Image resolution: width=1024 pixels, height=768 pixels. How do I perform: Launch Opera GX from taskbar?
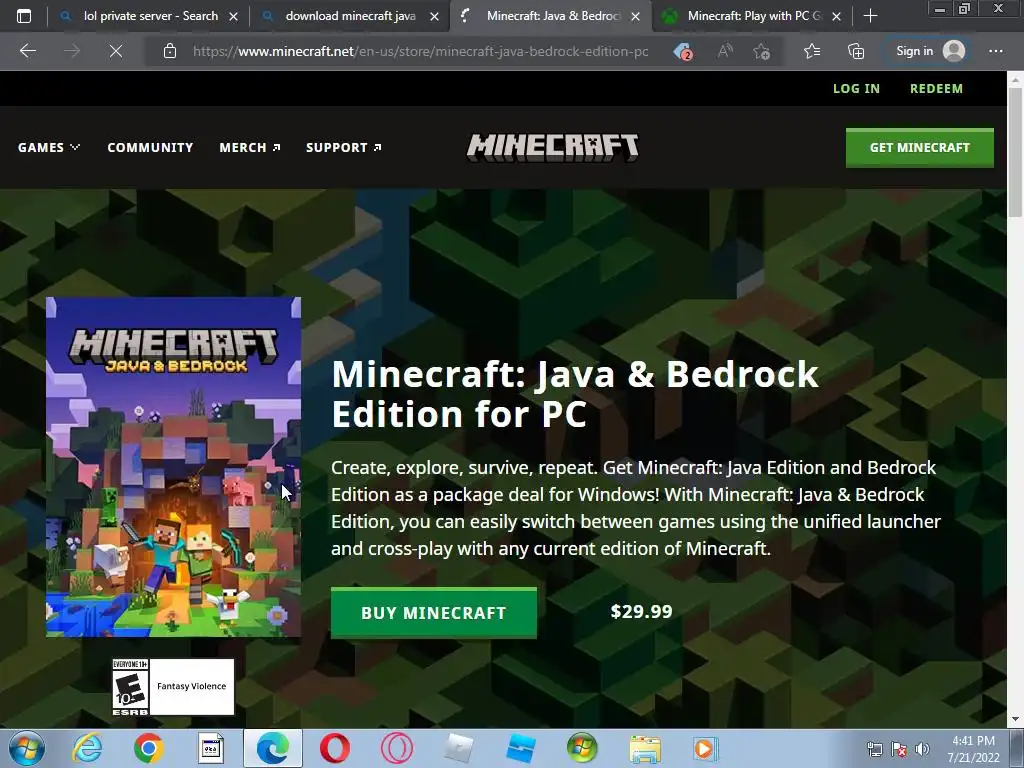click(396, 748)
